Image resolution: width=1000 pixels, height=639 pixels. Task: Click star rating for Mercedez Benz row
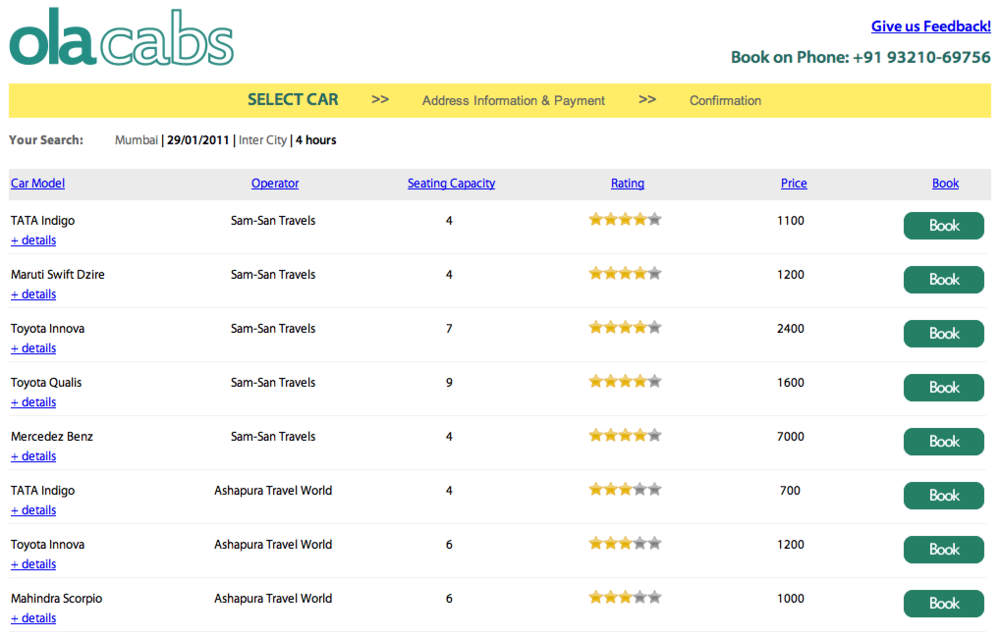pos(625,435)
